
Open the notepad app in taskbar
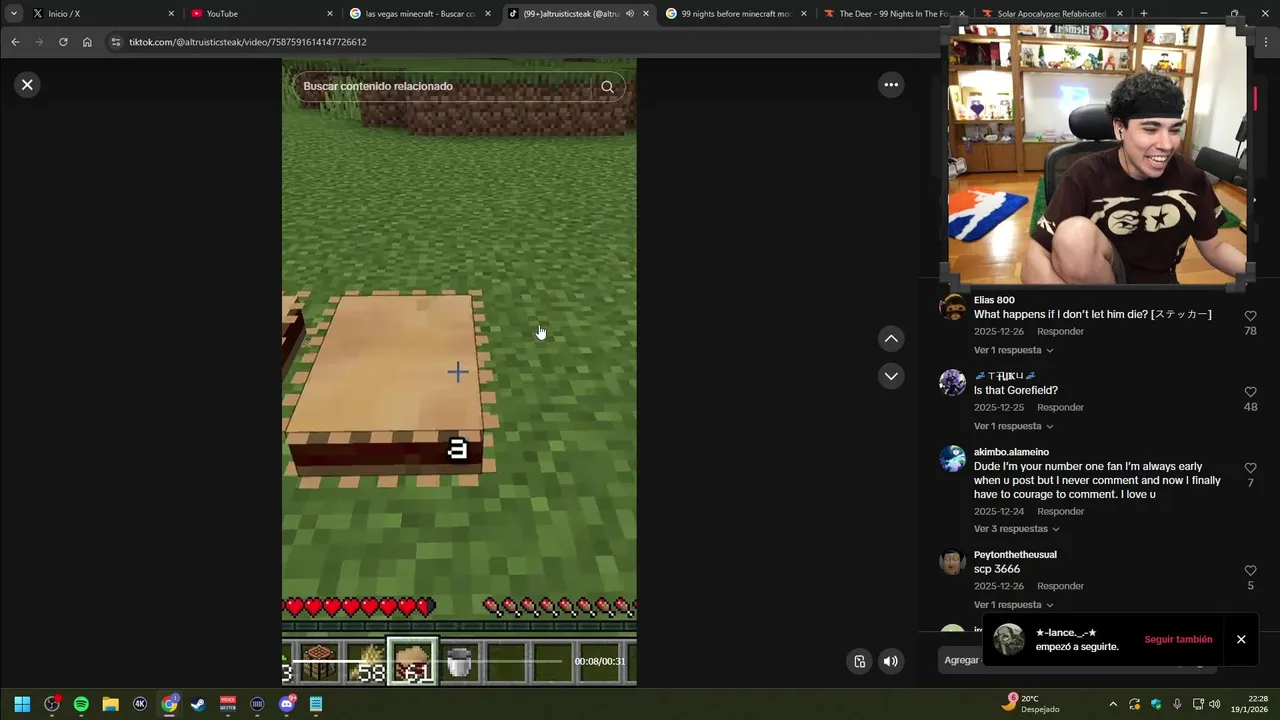coord(316,704)
